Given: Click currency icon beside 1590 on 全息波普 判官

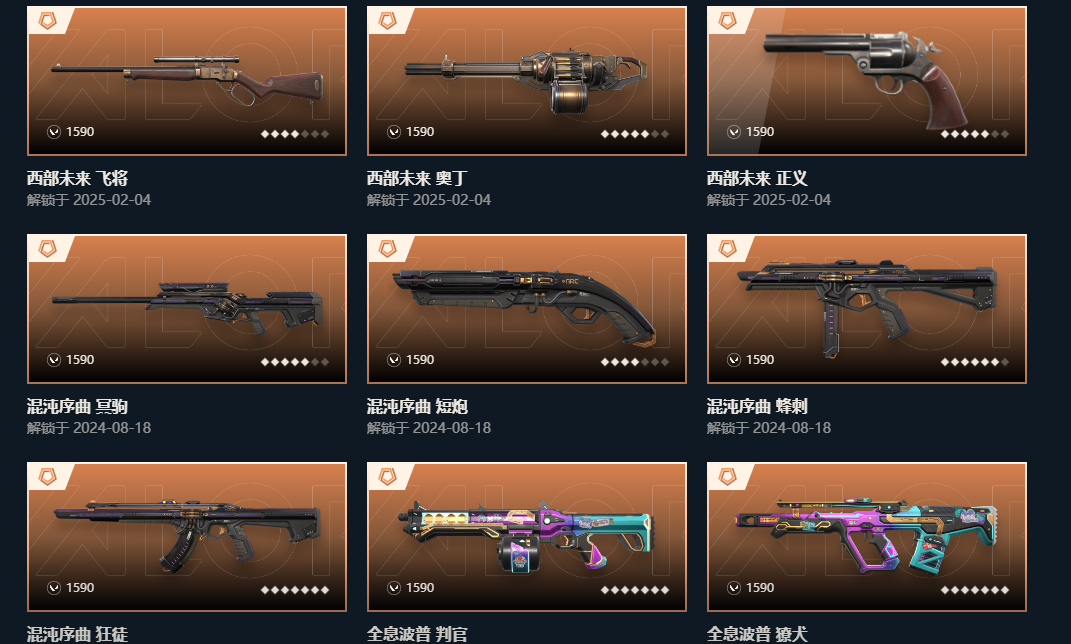Looking at the screenshot, I should [394, 587].
